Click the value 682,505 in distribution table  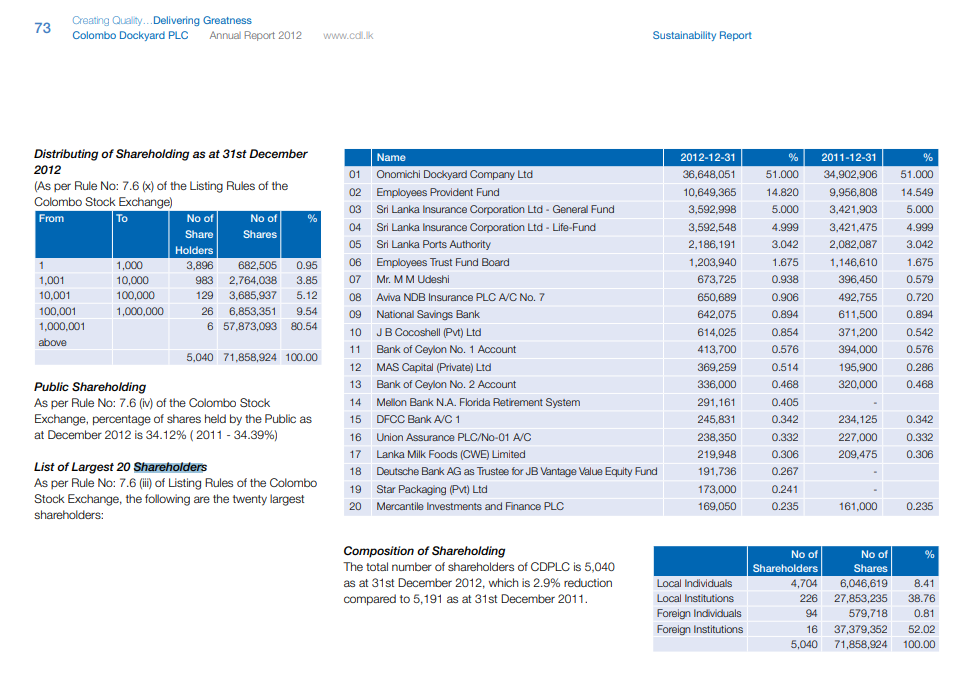(x=257, y=265)
